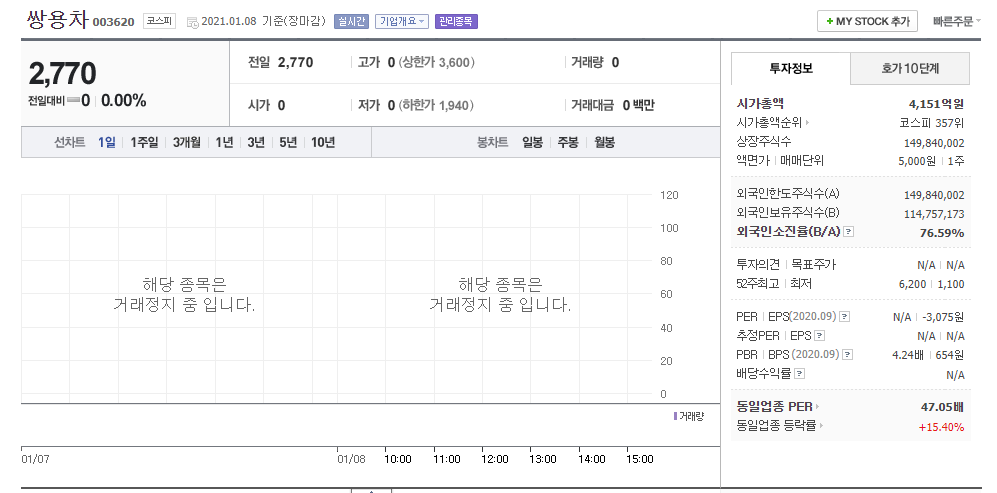Viewport: 997px width, 493px height.
Task: Click the 코스피 market label
Action: coord(159,21)
